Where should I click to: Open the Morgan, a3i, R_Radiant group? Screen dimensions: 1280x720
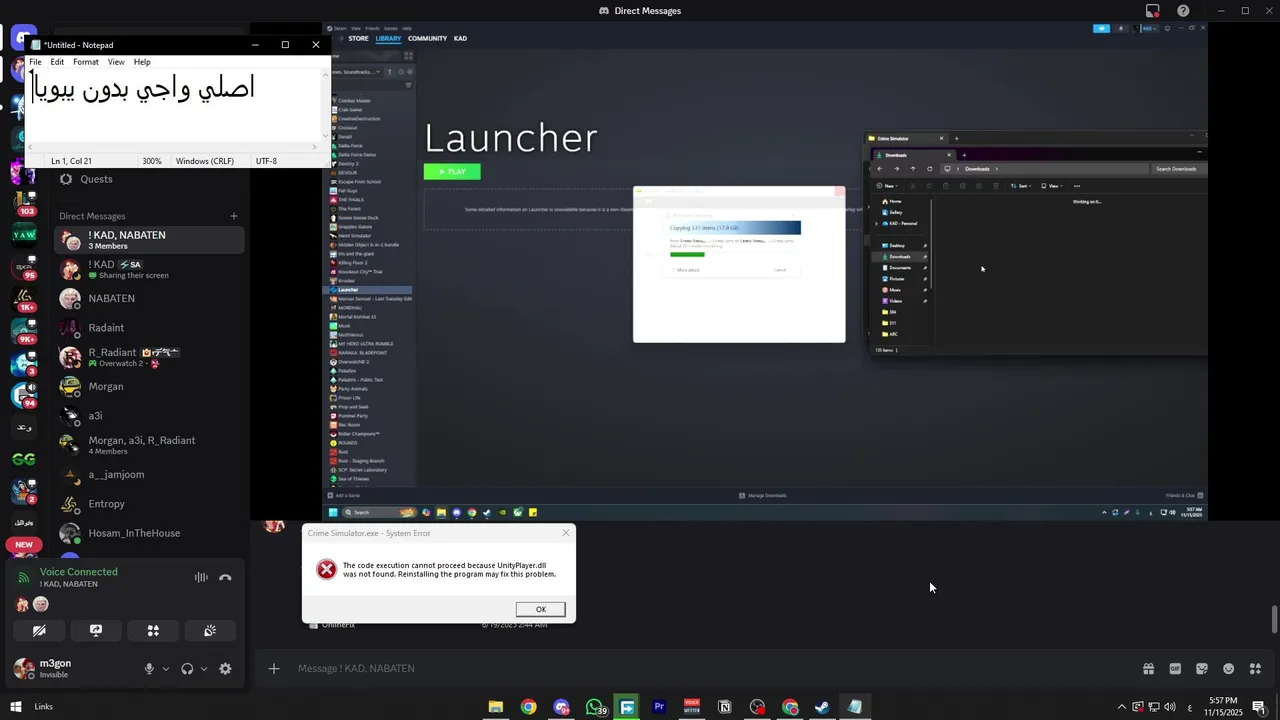click(x=149, y=445)
